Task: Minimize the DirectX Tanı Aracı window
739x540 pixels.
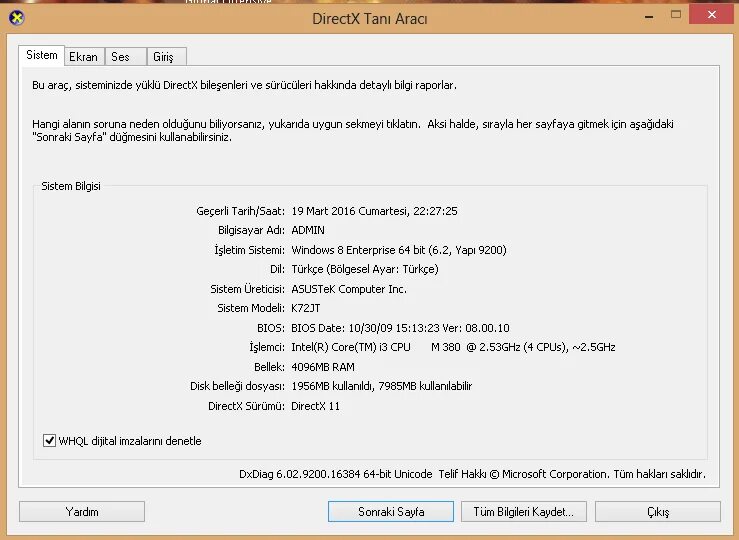Action: point(649,16)
